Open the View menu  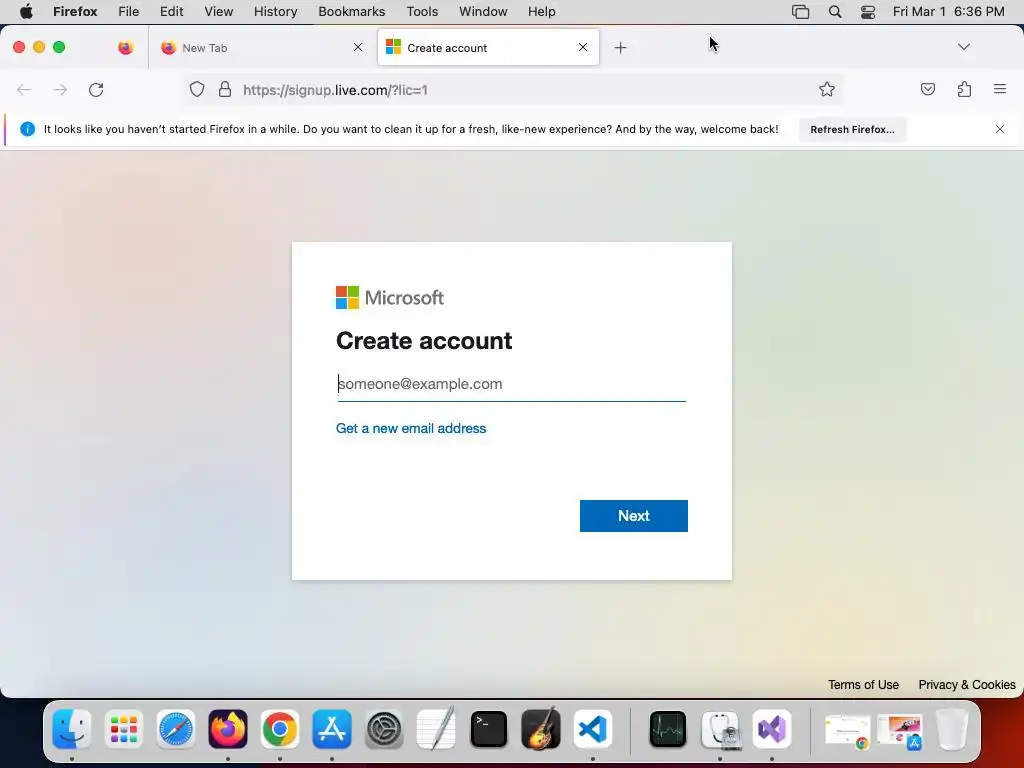218,12
